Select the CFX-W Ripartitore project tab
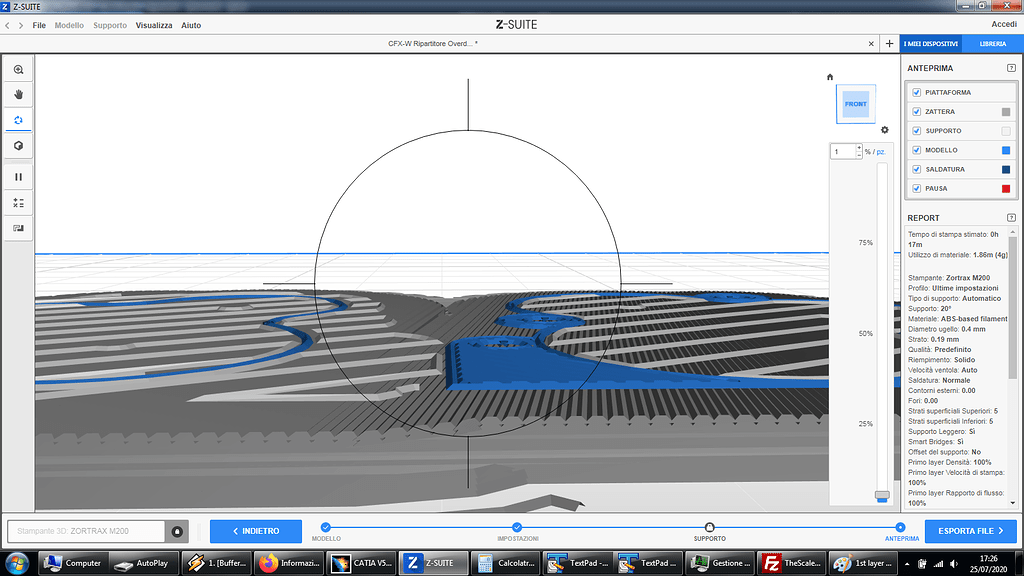1024x576 pixels. pyautogui.click(x=433, y=44)
